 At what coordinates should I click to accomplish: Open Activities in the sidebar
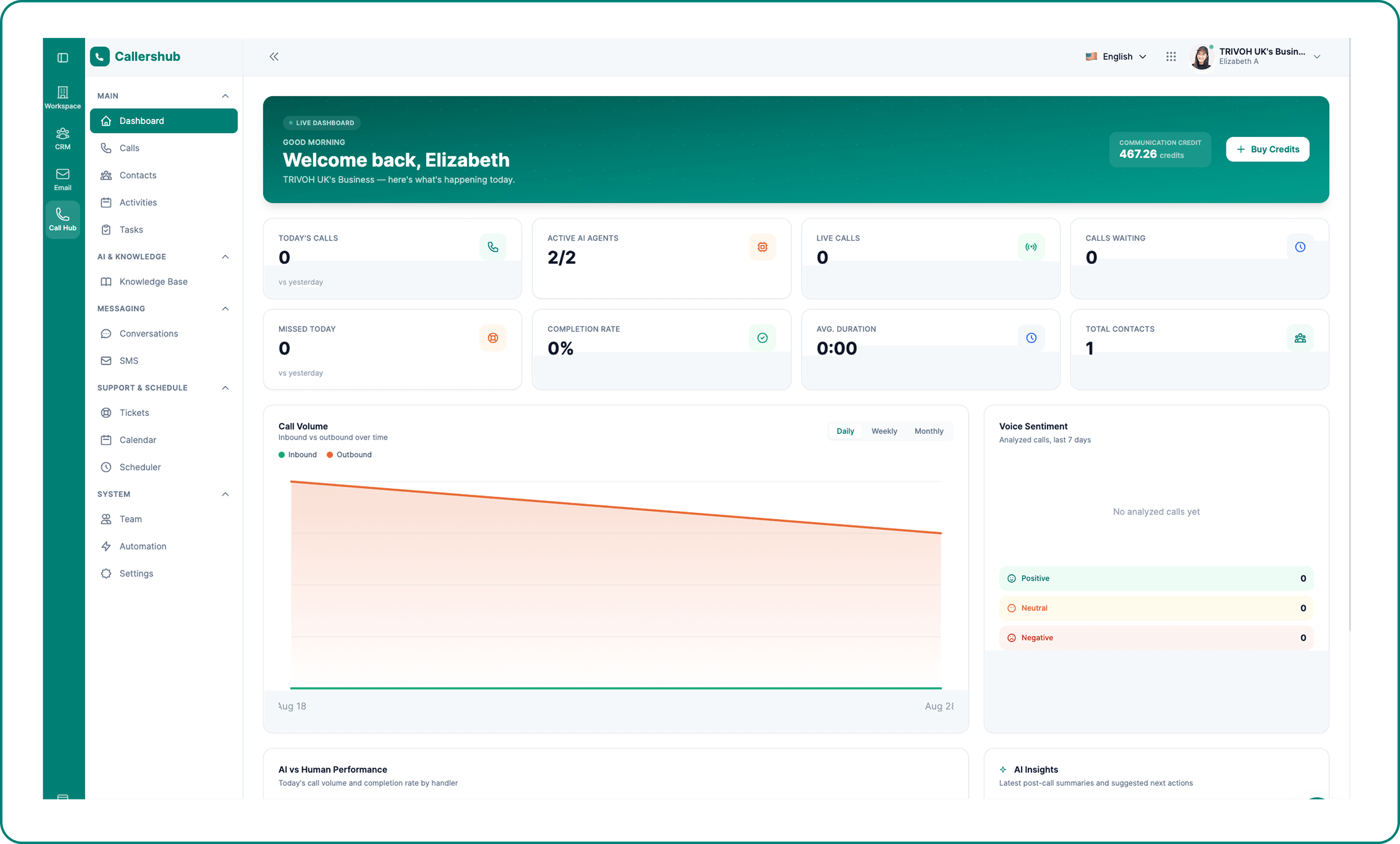coord(164,202)
